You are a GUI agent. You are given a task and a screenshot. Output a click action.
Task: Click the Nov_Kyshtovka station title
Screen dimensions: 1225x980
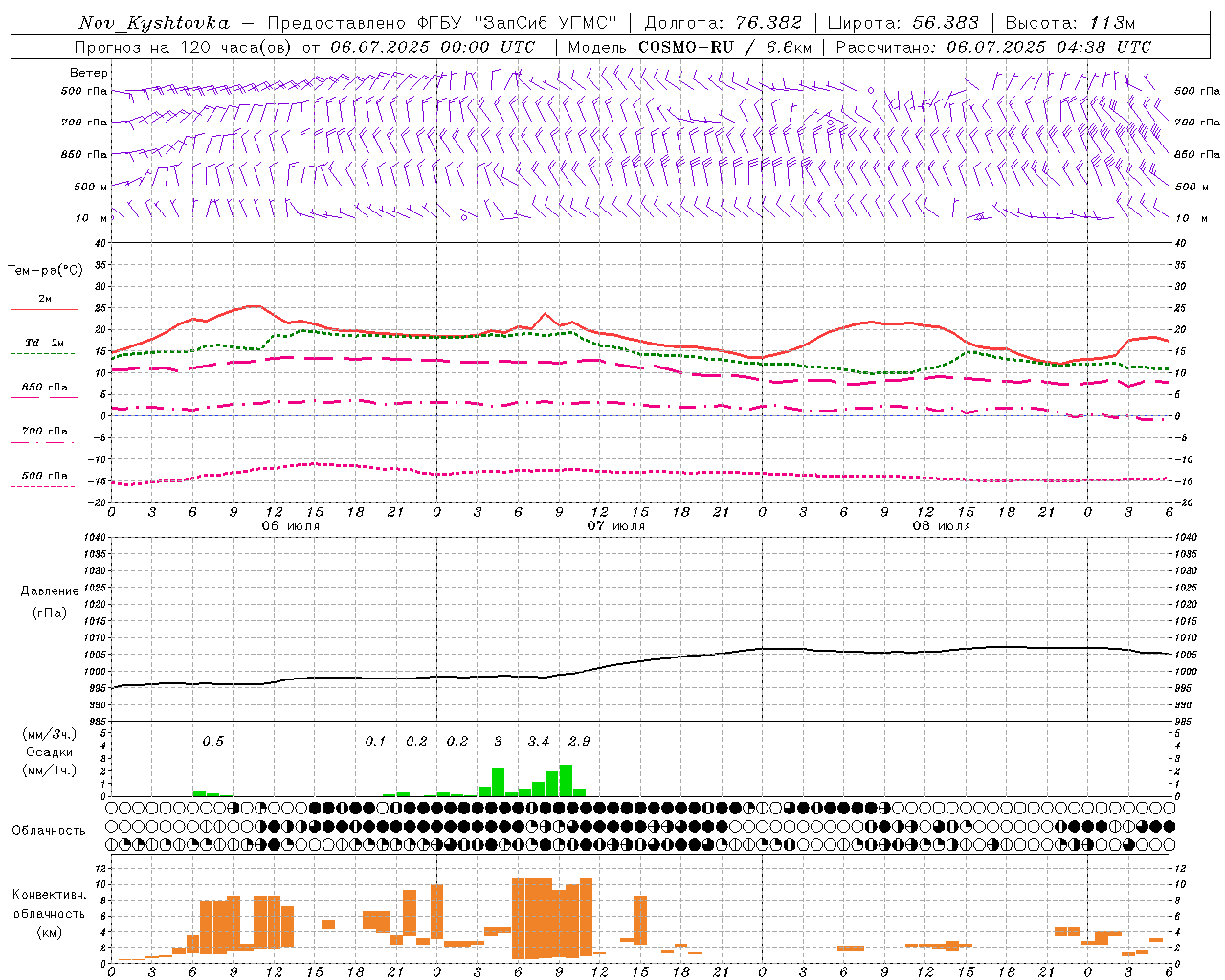click(x=154, y=23)
